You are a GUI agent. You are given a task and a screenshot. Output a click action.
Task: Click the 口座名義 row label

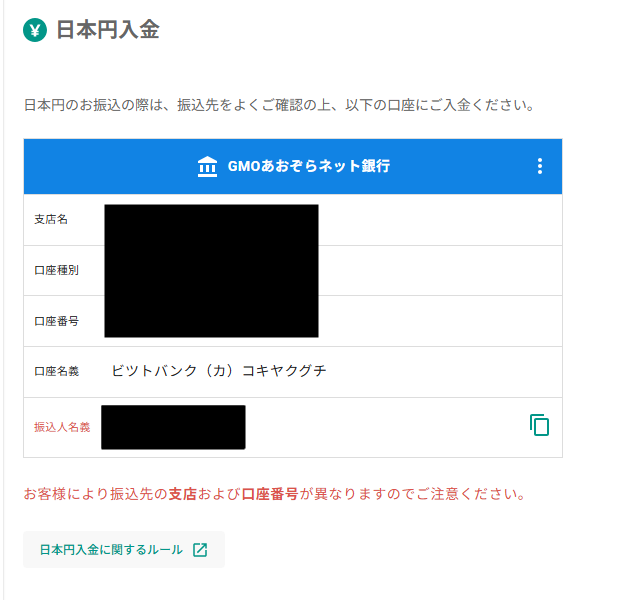point(56,371)
